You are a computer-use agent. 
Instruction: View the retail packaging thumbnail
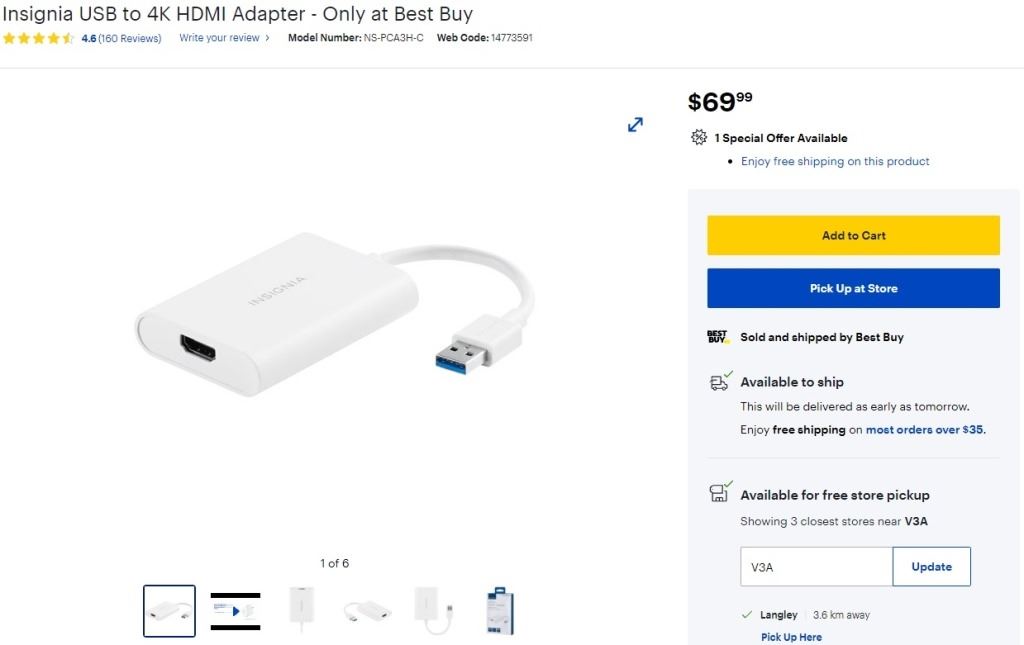499,610
